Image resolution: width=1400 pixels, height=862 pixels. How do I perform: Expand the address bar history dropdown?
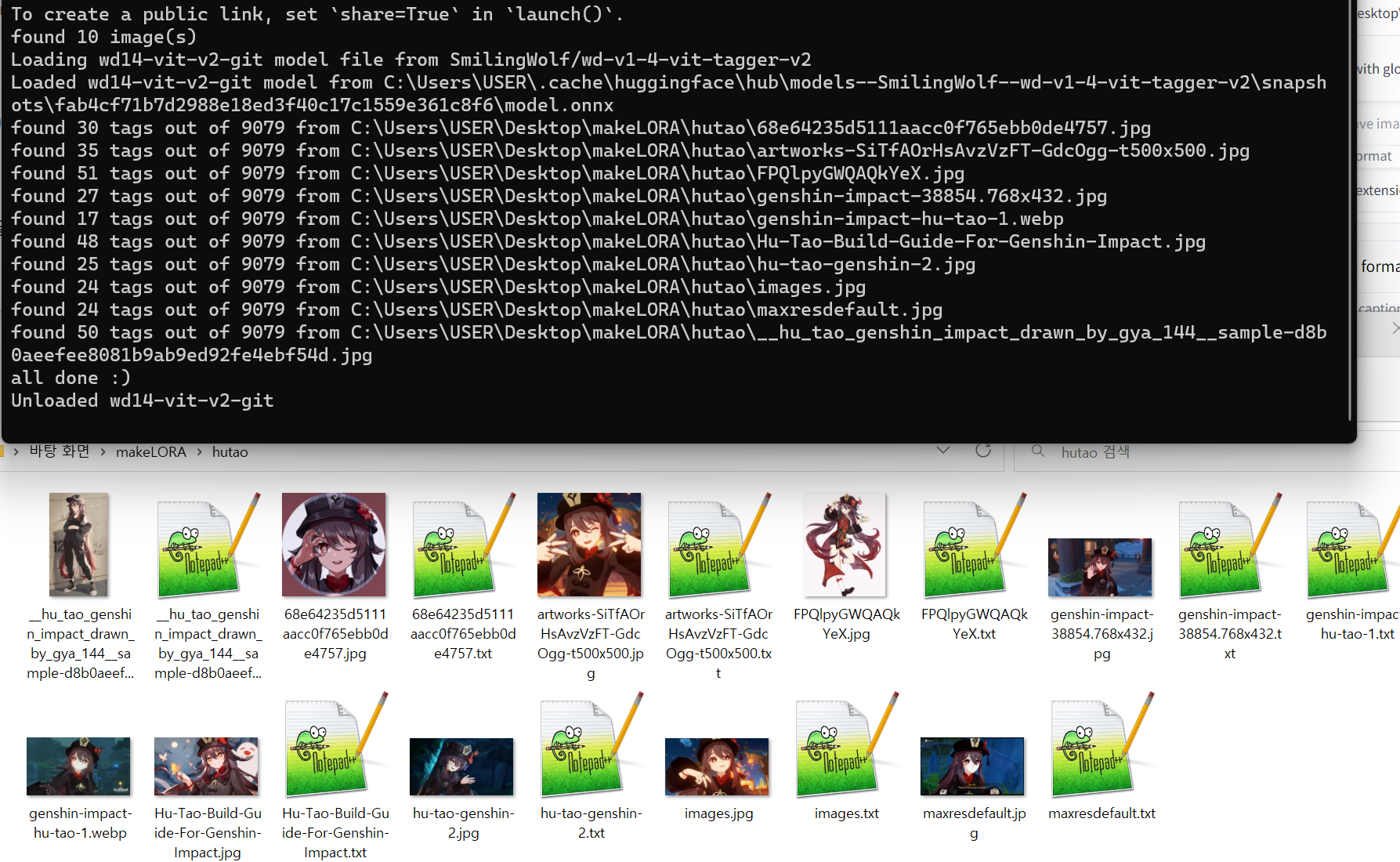[x=943, y=451]
